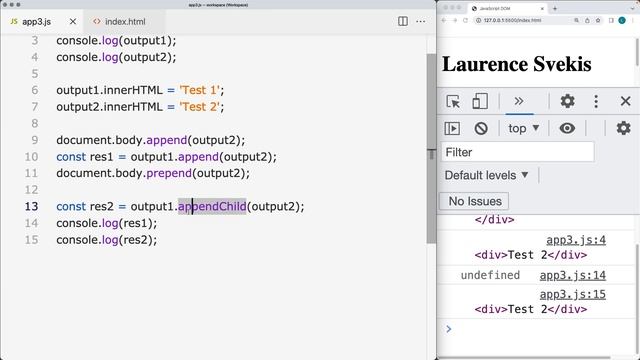Click console.log(output1) on line 3

(x=116, y=41)
